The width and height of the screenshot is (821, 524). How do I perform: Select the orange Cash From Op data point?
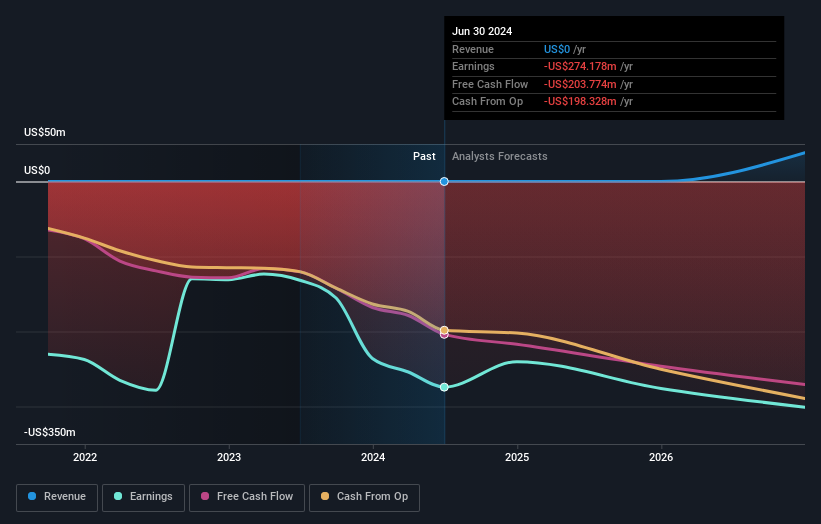(444, 330)
